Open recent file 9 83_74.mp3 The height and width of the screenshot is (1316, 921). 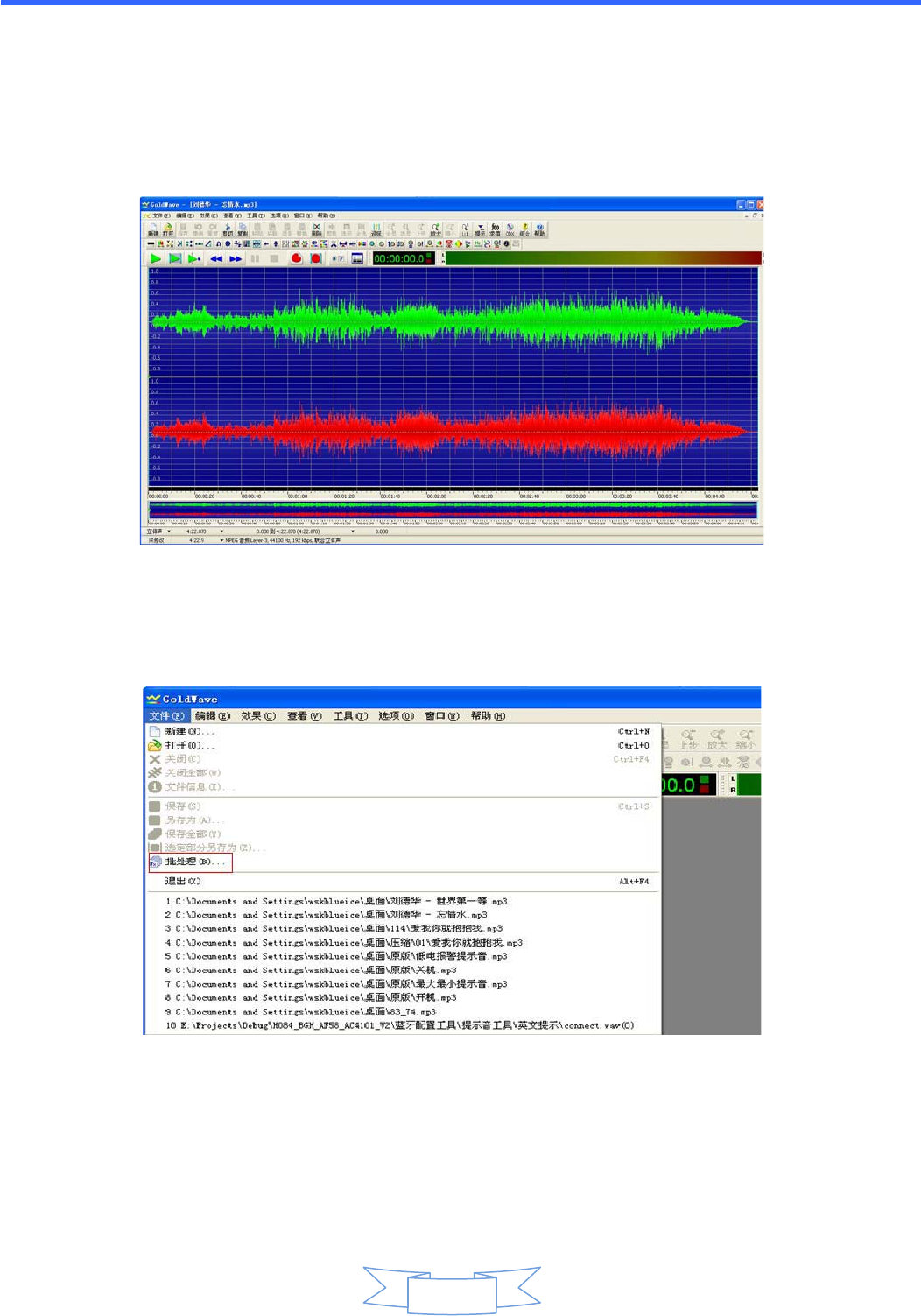[x=403, y=1011]
